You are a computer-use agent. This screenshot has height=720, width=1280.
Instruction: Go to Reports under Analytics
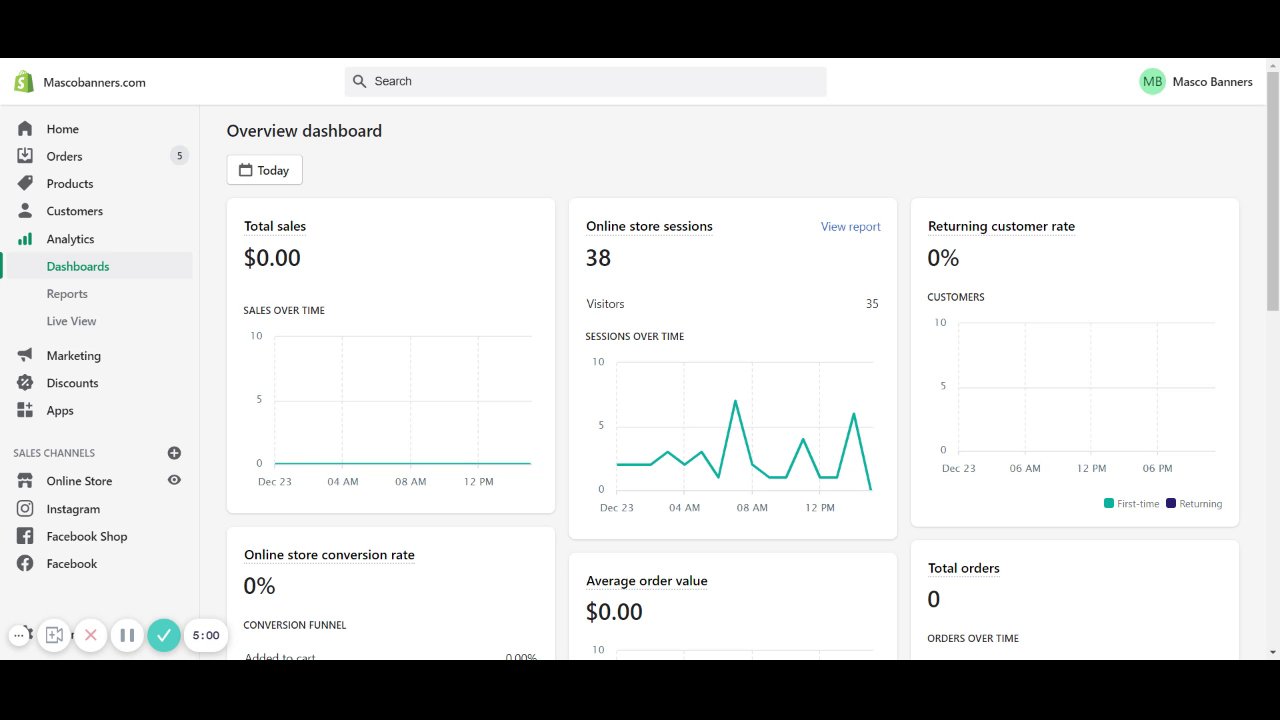pos(67,294)
